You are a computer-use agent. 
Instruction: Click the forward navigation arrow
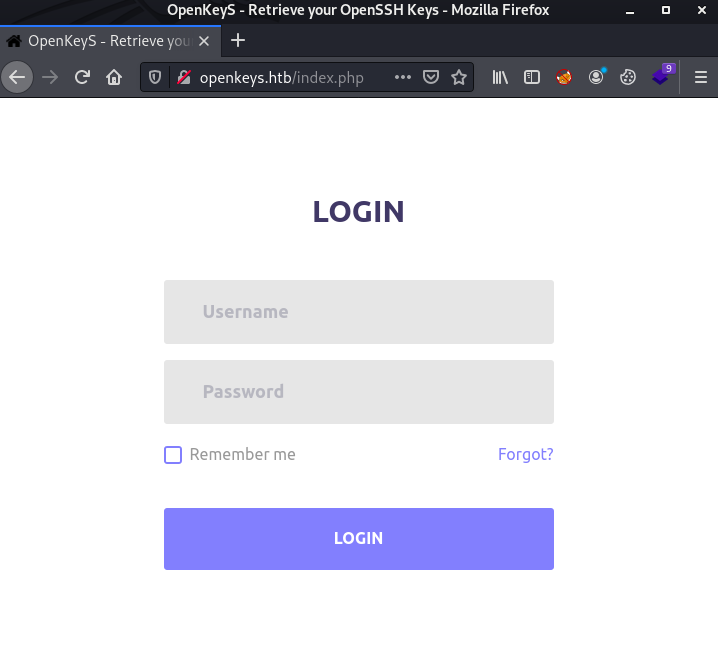coord(50,77)
